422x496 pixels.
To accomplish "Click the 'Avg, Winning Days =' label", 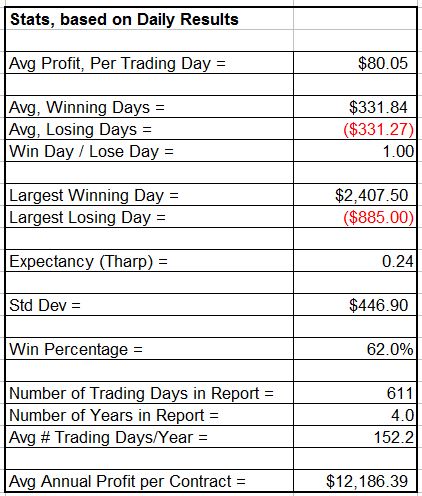I will tap(87, 107).
